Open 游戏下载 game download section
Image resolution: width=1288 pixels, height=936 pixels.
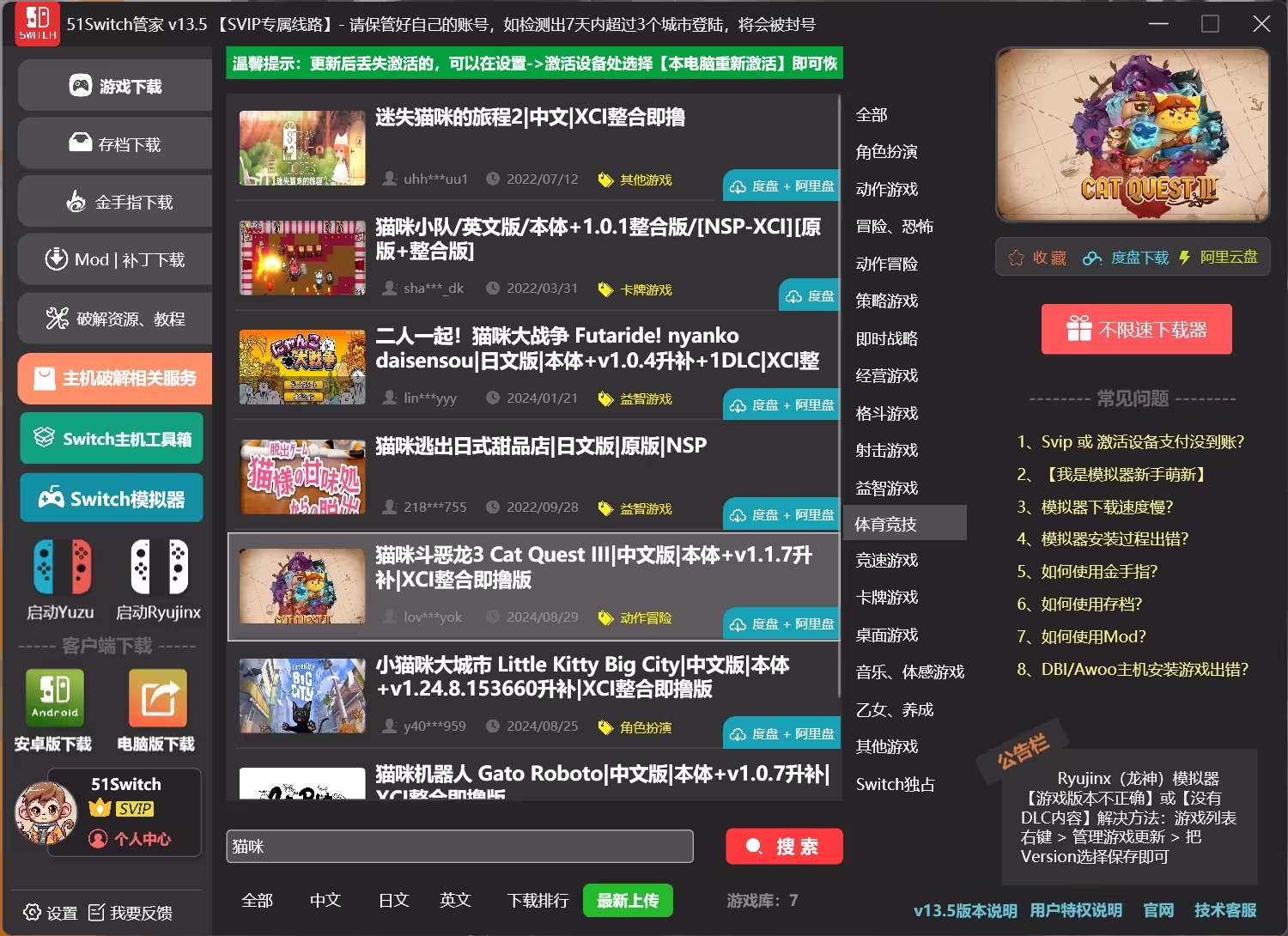click(x=115, y=86)
